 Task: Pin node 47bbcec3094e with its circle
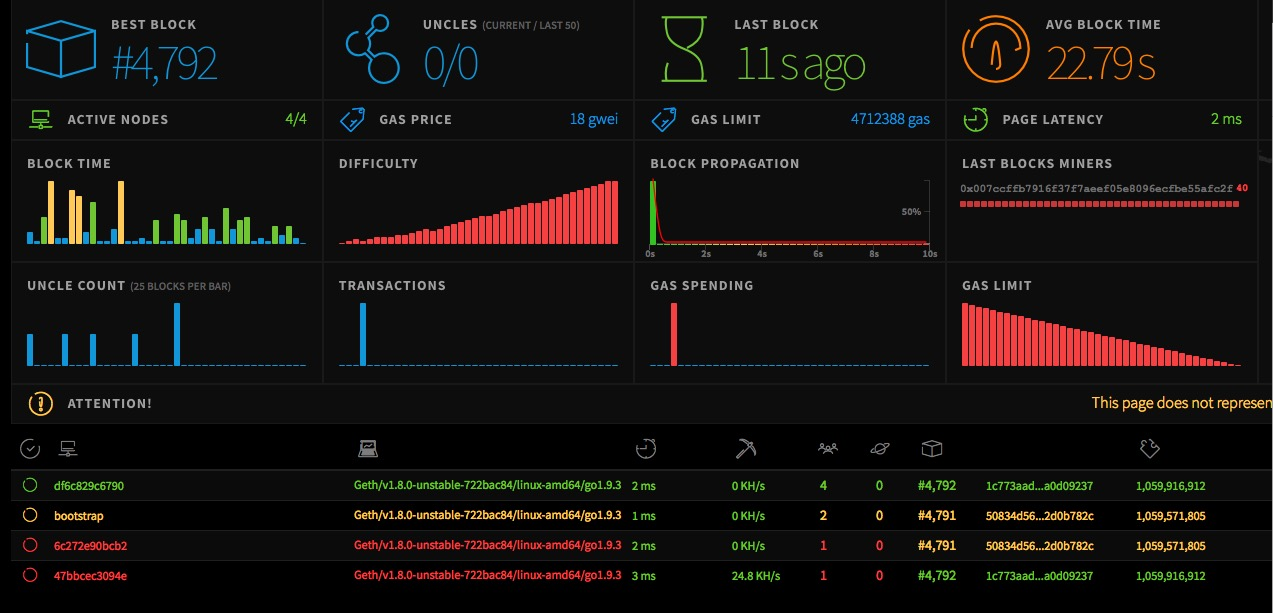click(30, 575)
